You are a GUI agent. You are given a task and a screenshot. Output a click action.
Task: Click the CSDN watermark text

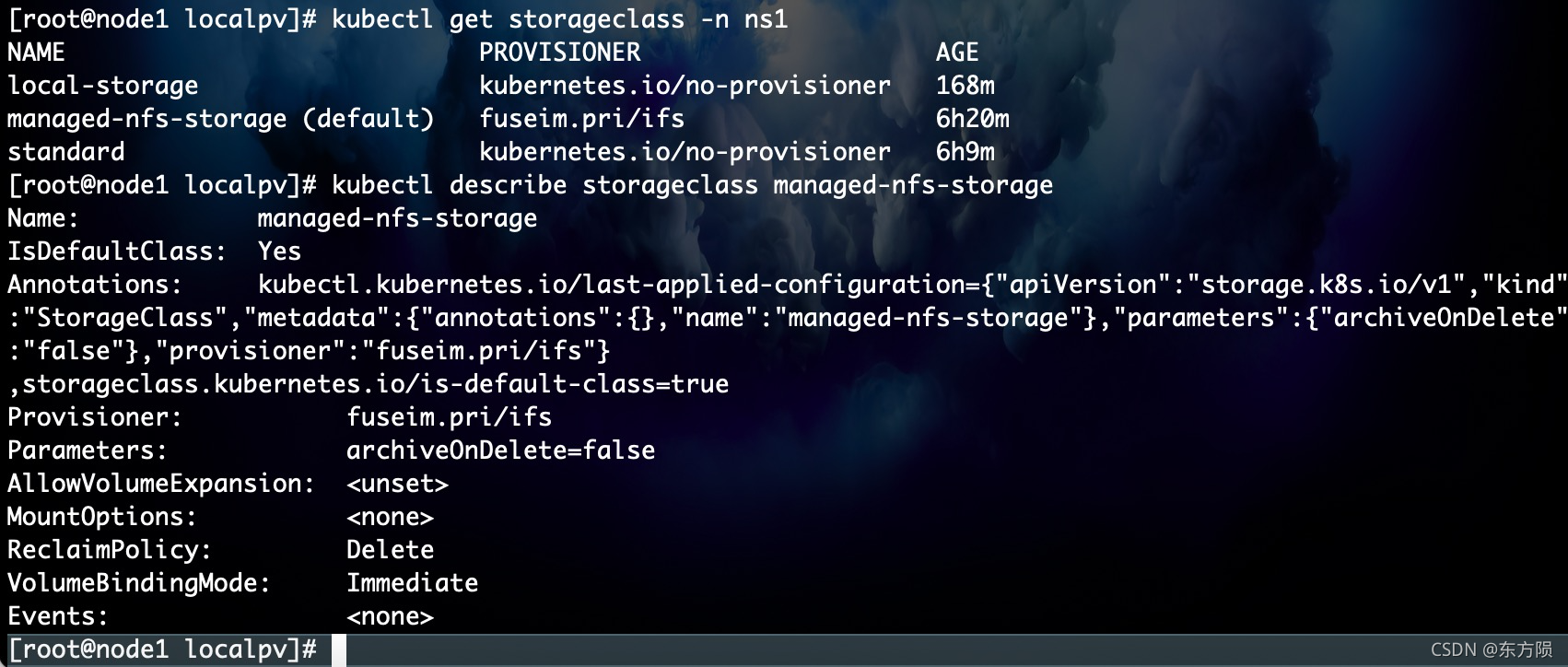coord(1492,649)
